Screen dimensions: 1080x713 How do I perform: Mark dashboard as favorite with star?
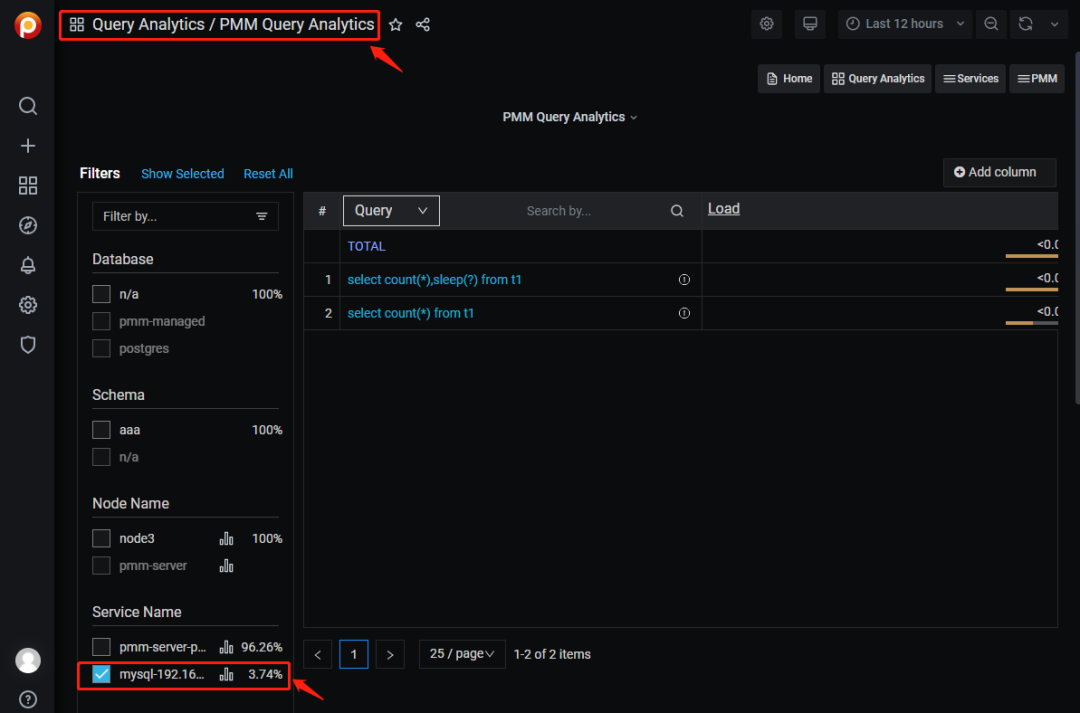pos(395,25)
